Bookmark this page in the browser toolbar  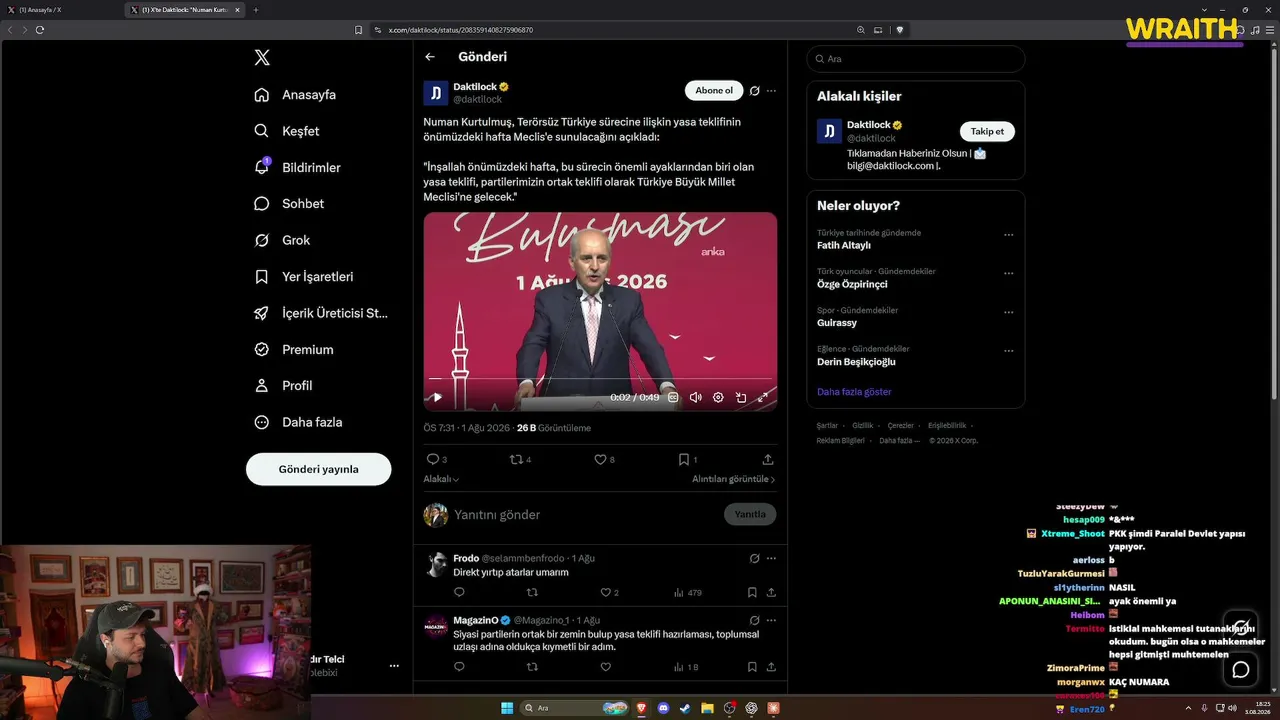click(x=359, y=30)
